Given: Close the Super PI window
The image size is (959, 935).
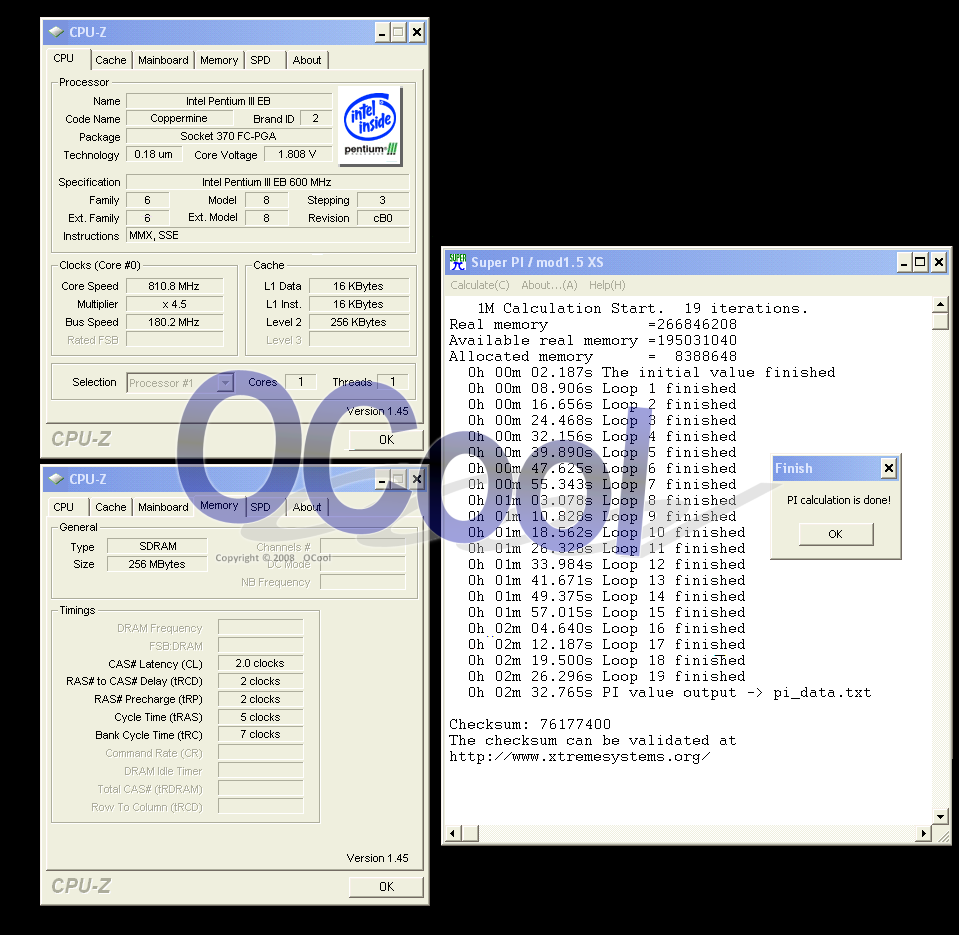Looking at the screenshot, I should 939,263.
